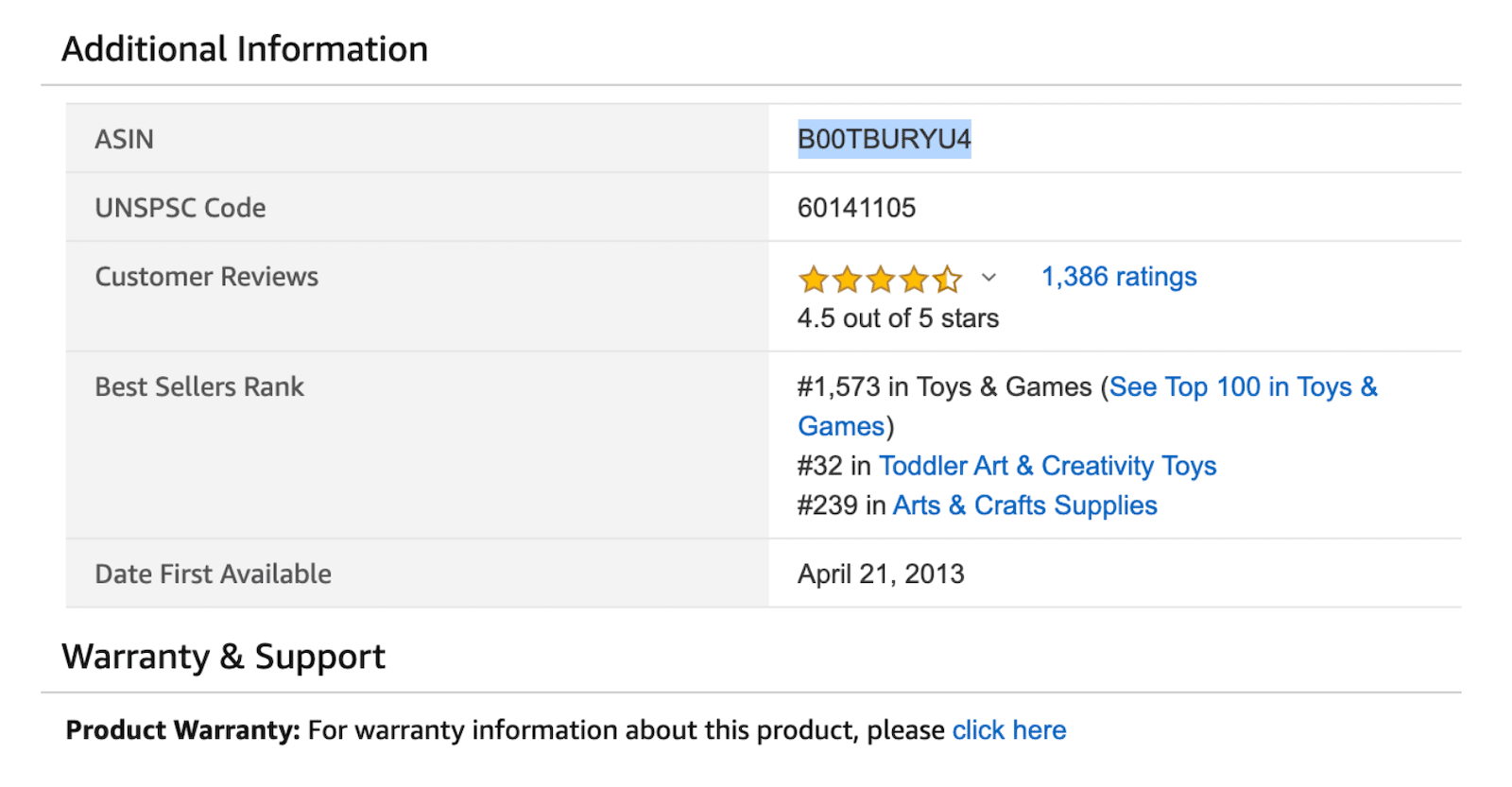Click the Date First Available label
This screenshot has height=787, width=1512.
point(213,574)
